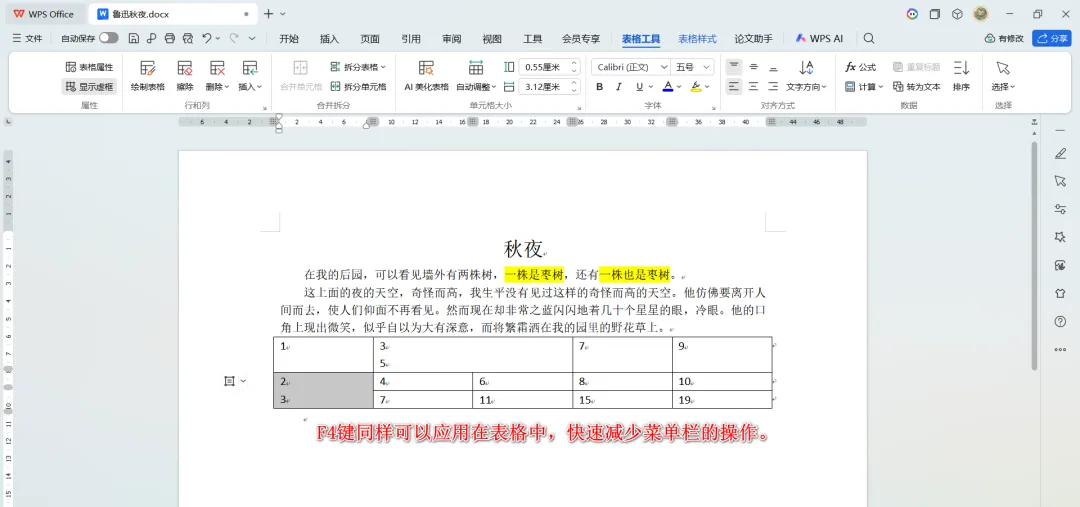
Task: Apply the yellow highlight color
Action: [696, 87]
